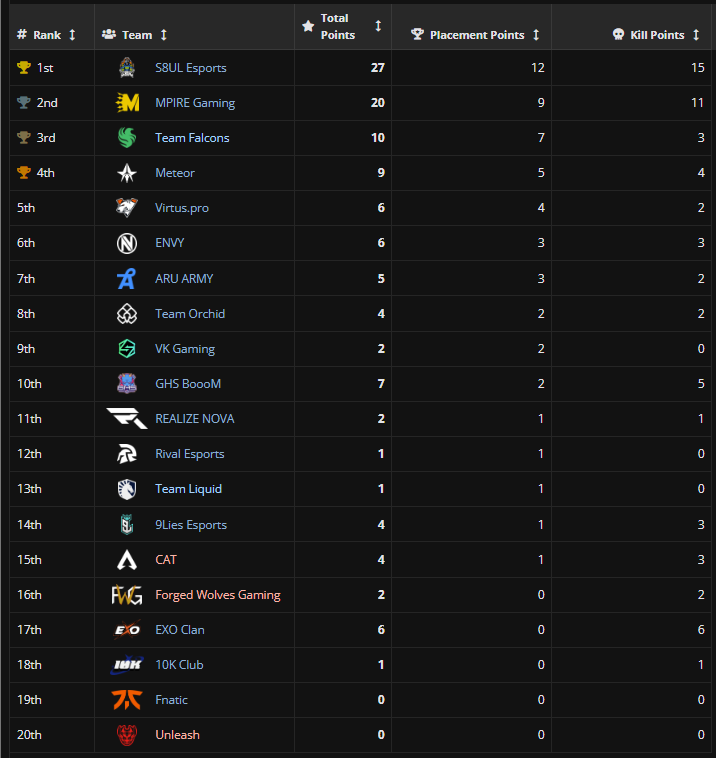716x758 pixels.
Task: Click the Kill Points header label
Action: pos(657,35)
